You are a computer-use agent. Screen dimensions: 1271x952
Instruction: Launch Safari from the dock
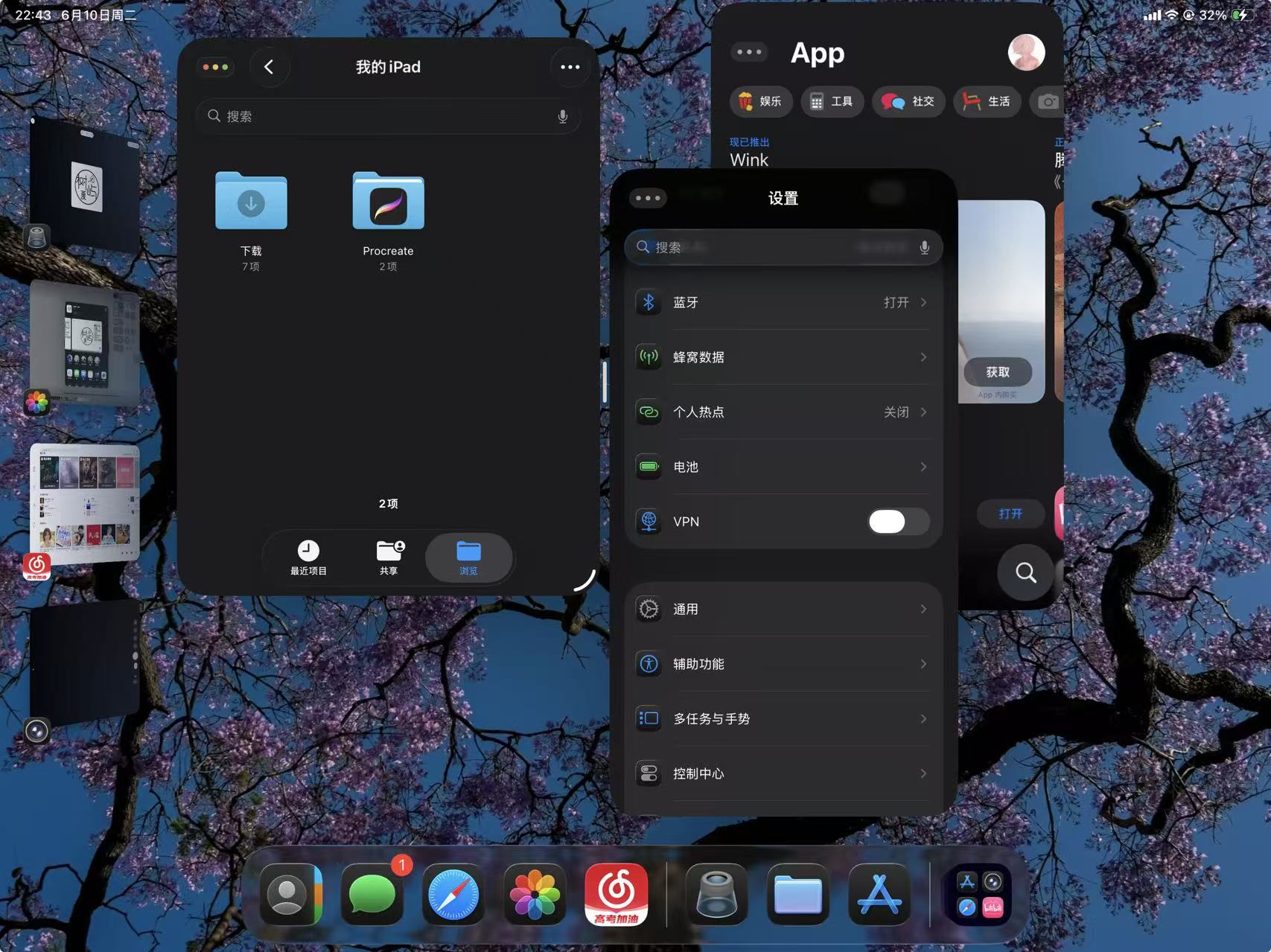point(453,894)
